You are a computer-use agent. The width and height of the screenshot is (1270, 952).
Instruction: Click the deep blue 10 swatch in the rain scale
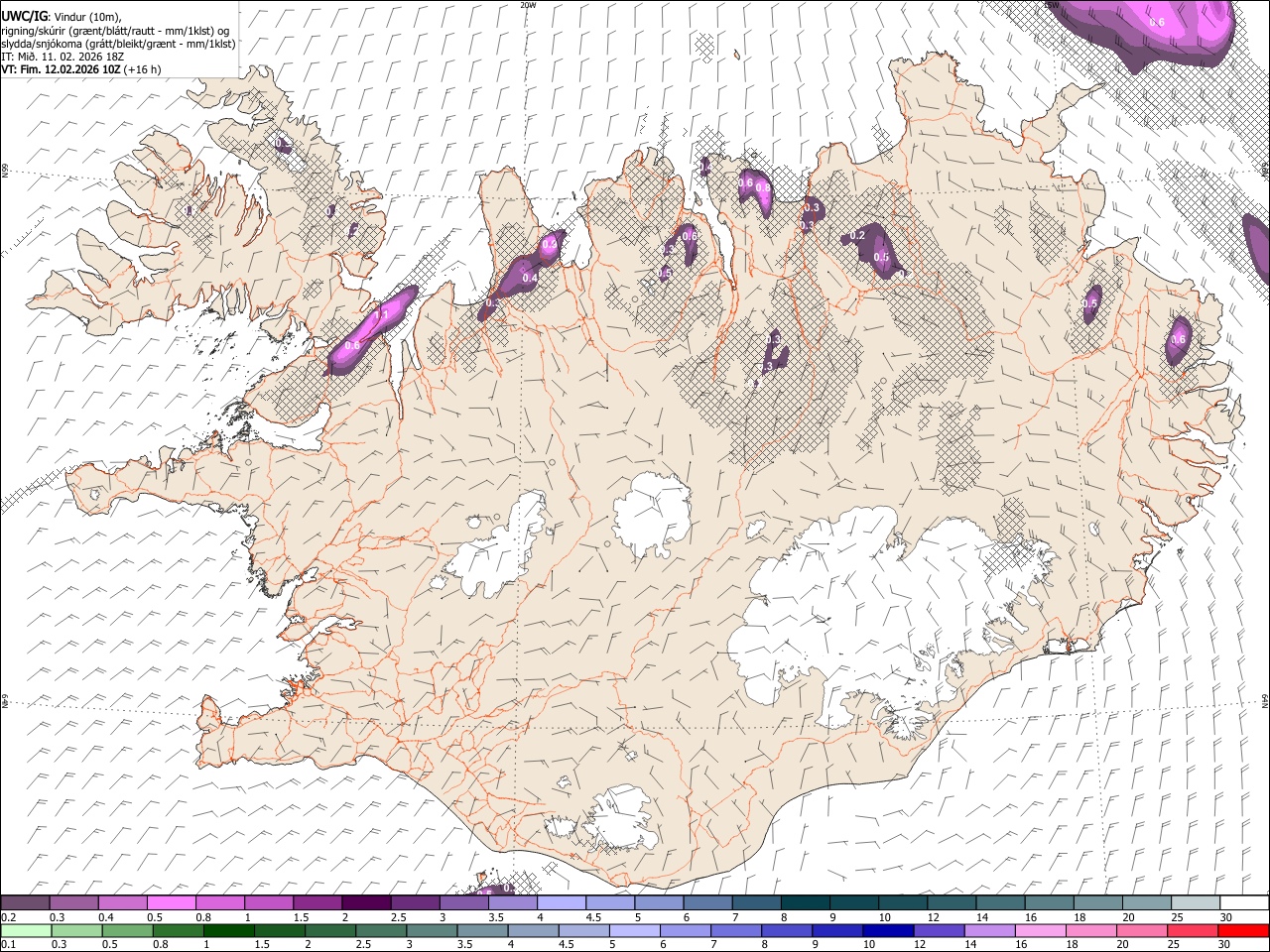click(888, 930)
